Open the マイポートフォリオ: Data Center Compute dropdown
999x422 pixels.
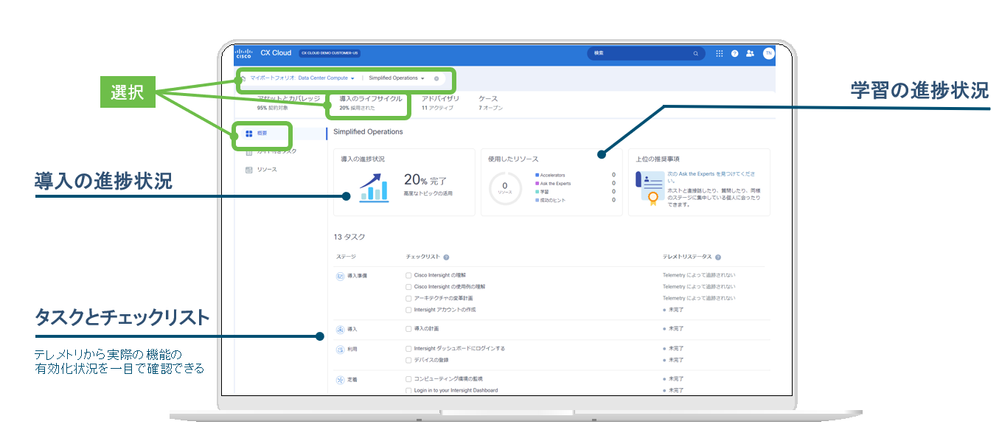coord(302,78)
